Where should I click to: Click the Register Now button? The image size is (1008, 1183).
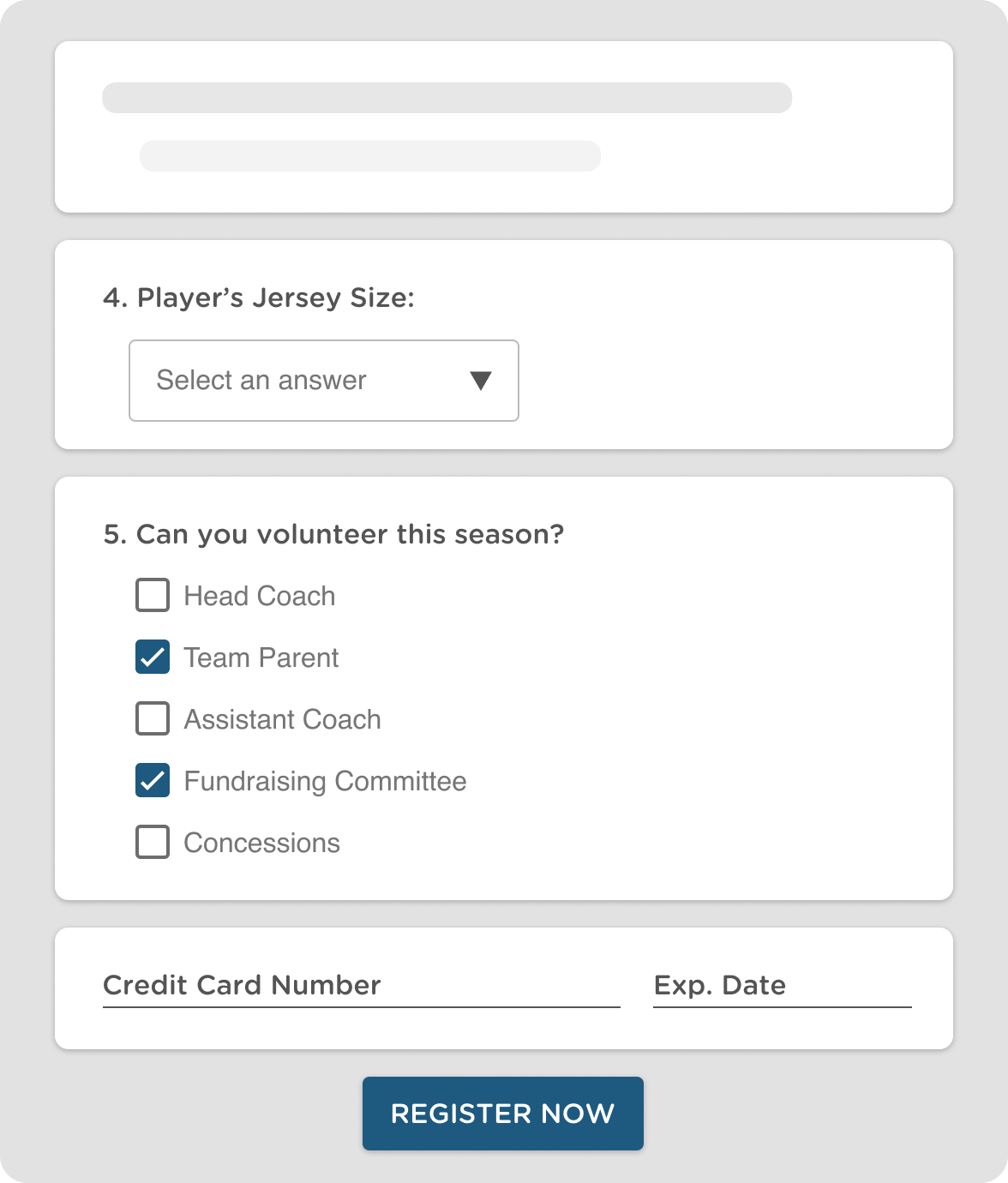pyautogui.click(x=503, y=1114)
